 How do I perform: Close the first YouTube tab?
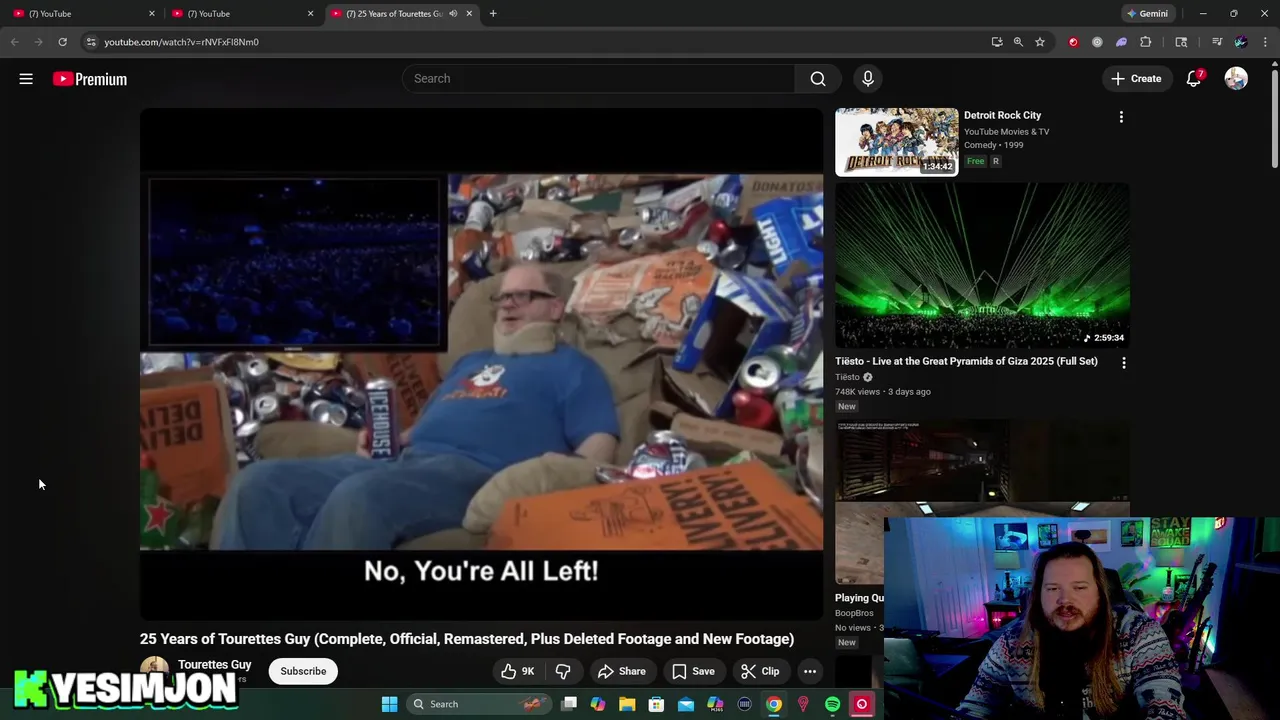click(152, 14)
